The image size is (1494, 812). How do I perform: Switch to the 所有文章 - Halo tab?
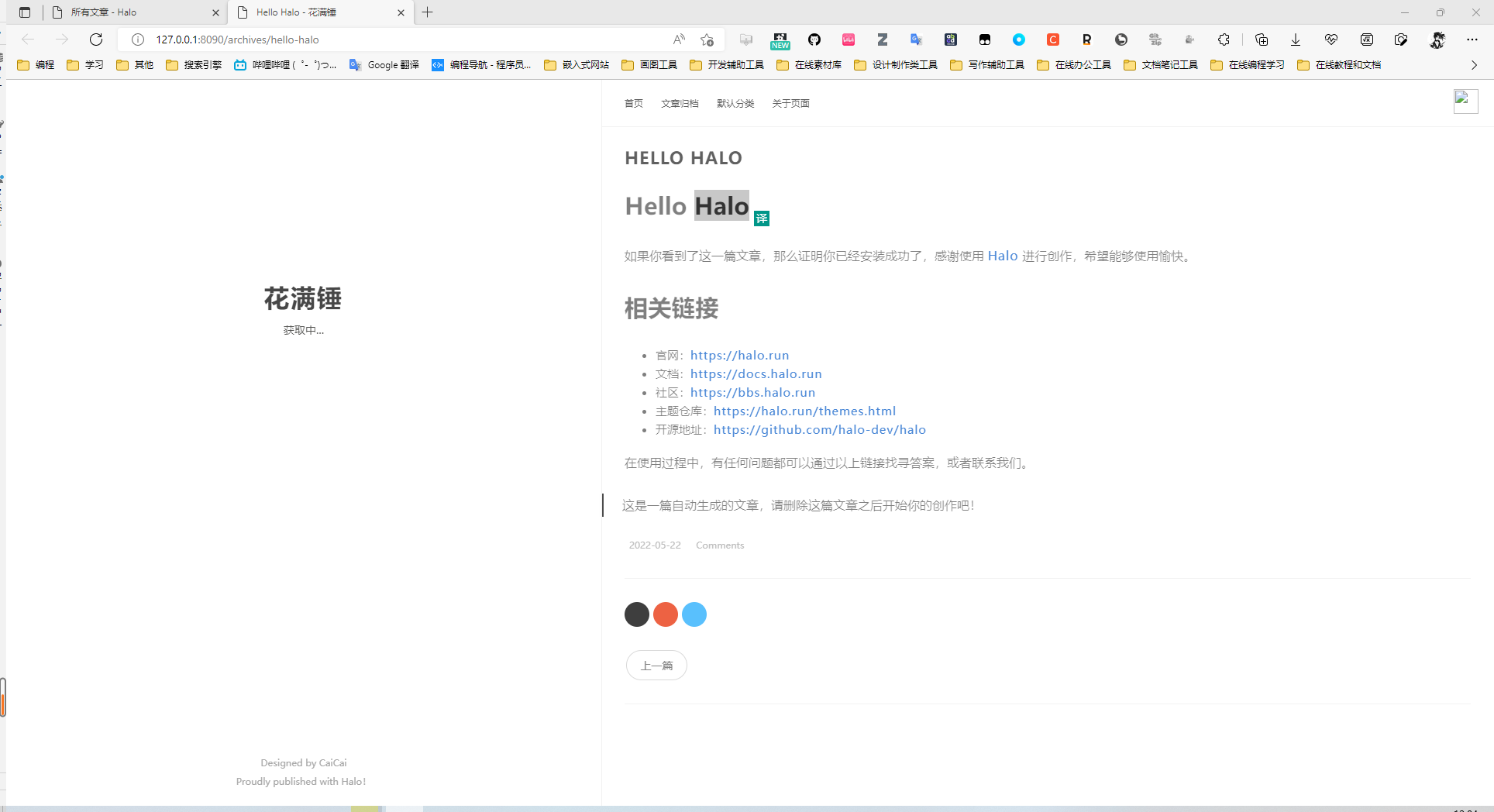pyautogui.click(x=133, y=12)
